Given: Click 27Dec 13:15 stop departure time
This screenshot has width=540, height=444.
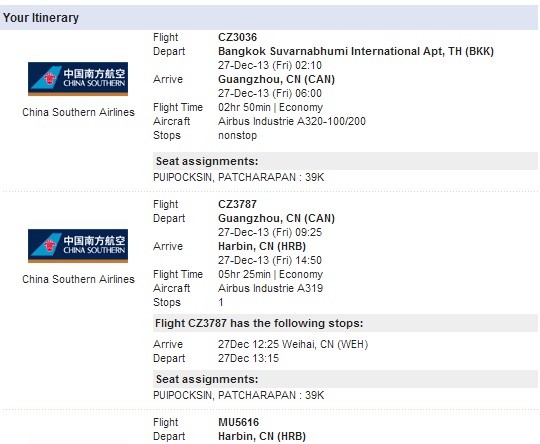Looking at the screenshot, I should pos(249,358).
